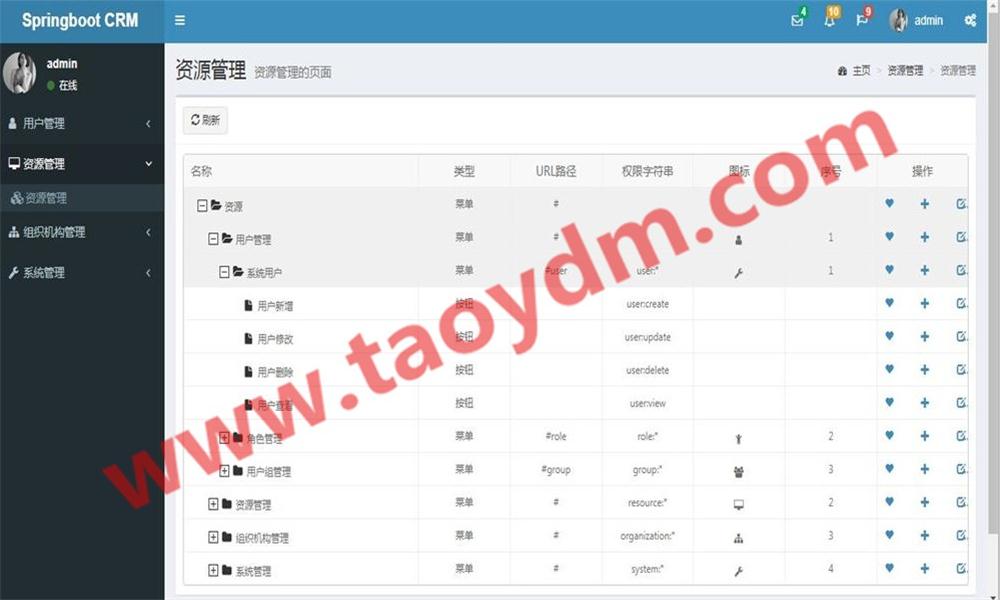This screenshot has height=600, width=1000.
Task: Click the 用户修改 tree row name
Action: tap(275, 339)
